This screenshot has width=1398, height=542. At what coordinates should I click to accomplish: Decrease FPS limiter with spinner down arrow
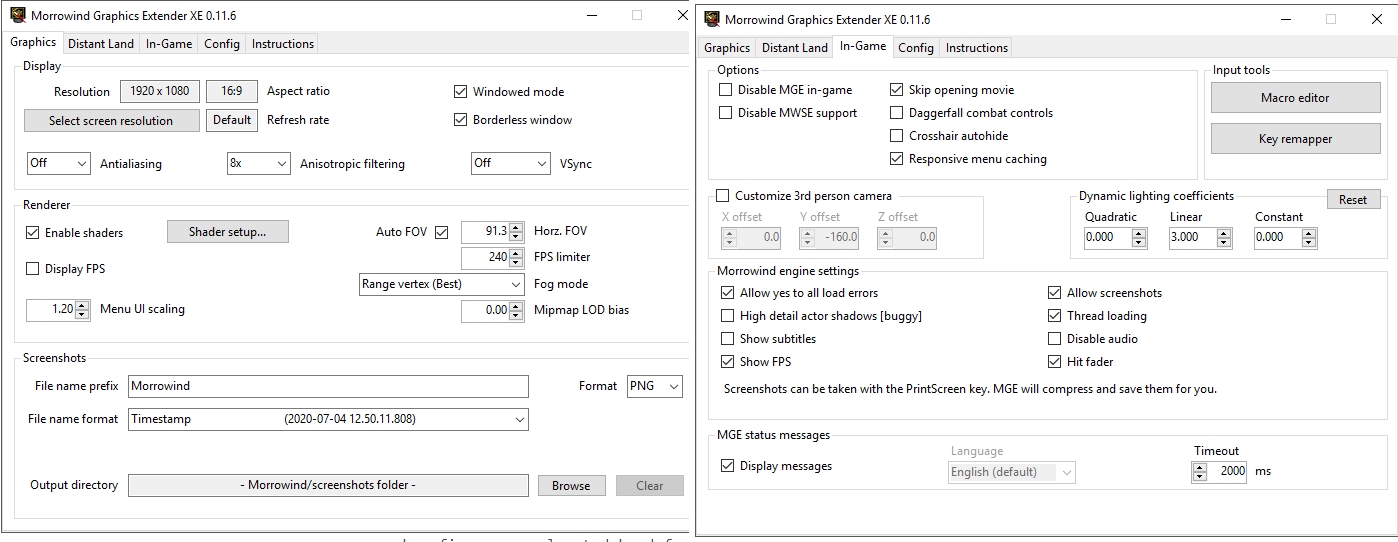tap(516, 263)
